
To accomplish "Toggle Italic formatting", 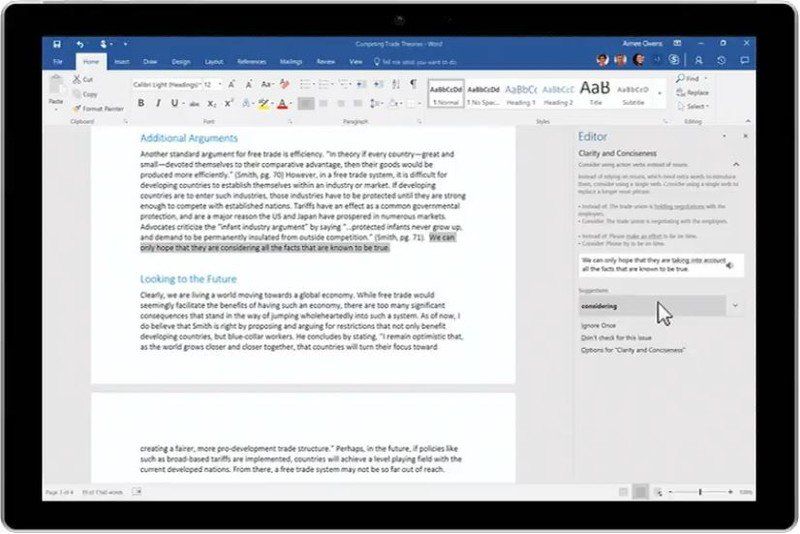I will click(x=158, y=103).
